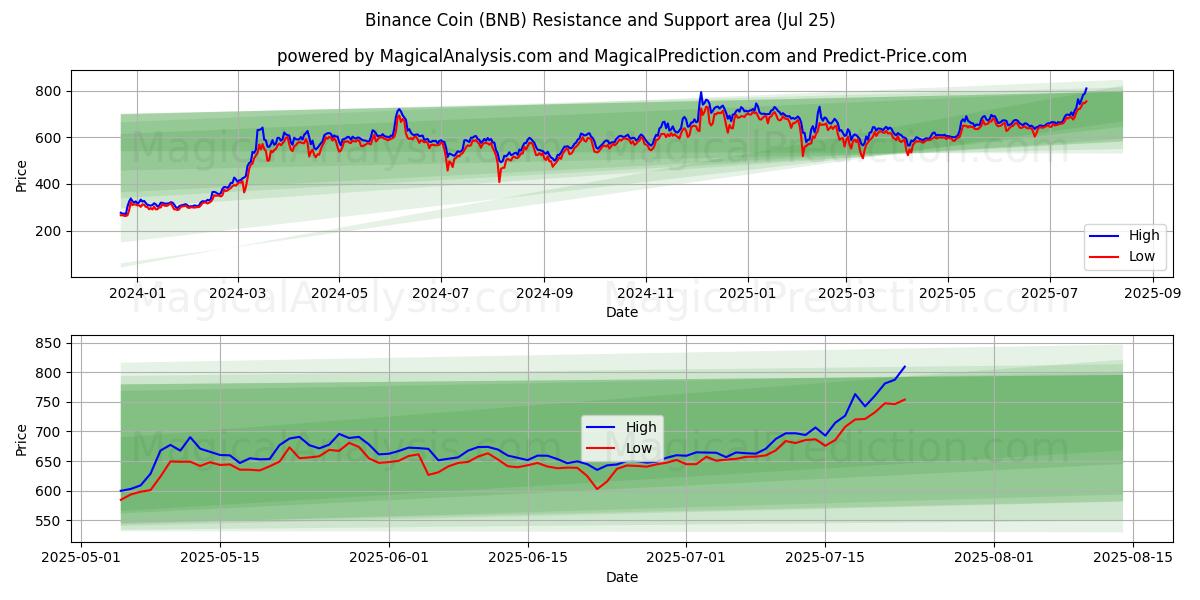Viewport: 1200px width, 600px height.
Task: Click the last red Low point in bottom chart
Action: [904, 399]
